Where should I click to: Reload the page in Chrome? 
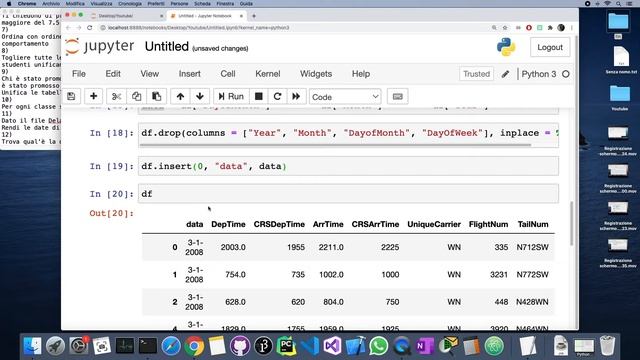[x=90, y=28]
